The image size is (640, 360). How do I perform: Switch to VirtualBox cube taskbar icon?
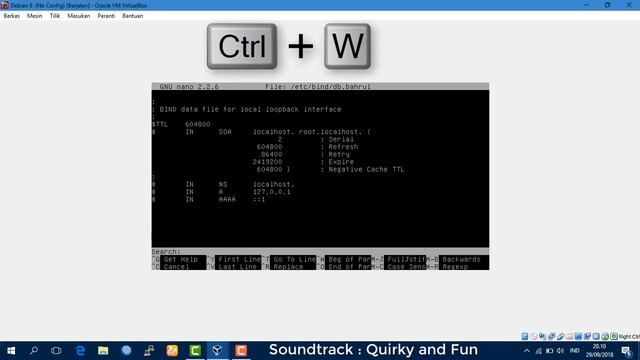[218, 351]
